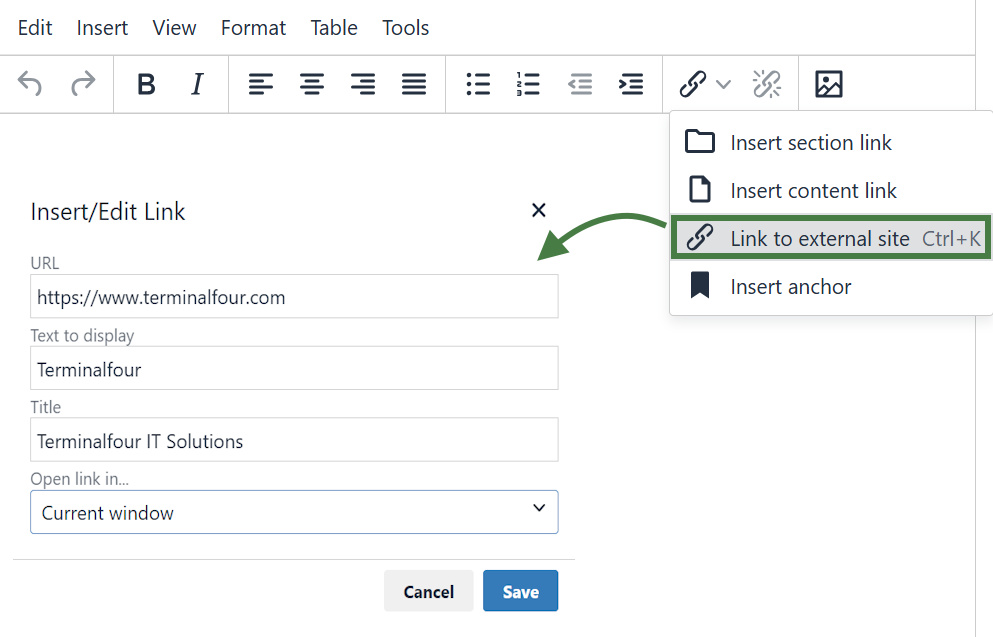
Task: Open the Table menu
Action: click(334, 28)
